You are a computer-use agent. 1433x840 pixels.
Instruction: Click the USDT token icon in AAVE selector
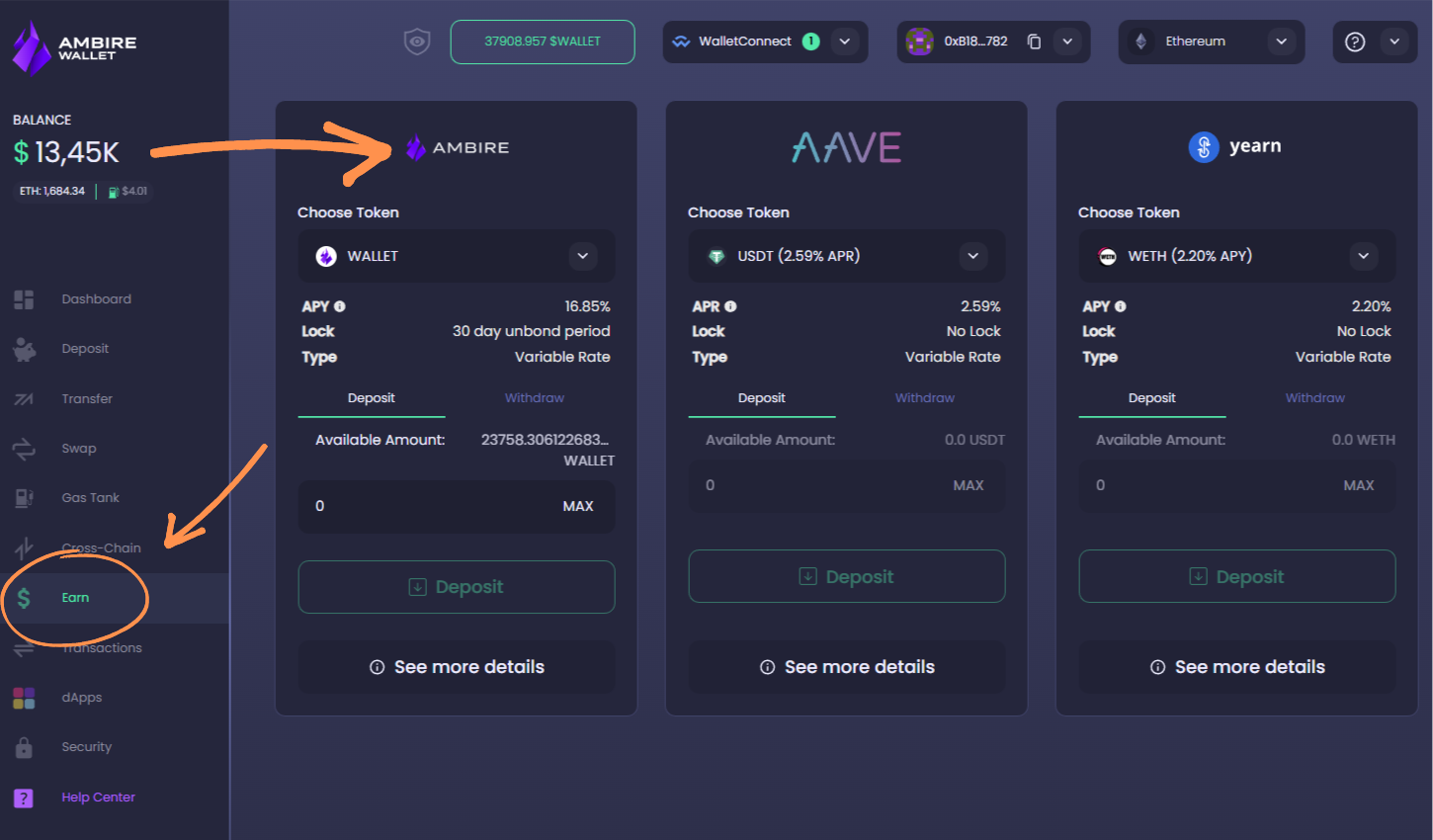pyautogui.click(x=716, y=256)
